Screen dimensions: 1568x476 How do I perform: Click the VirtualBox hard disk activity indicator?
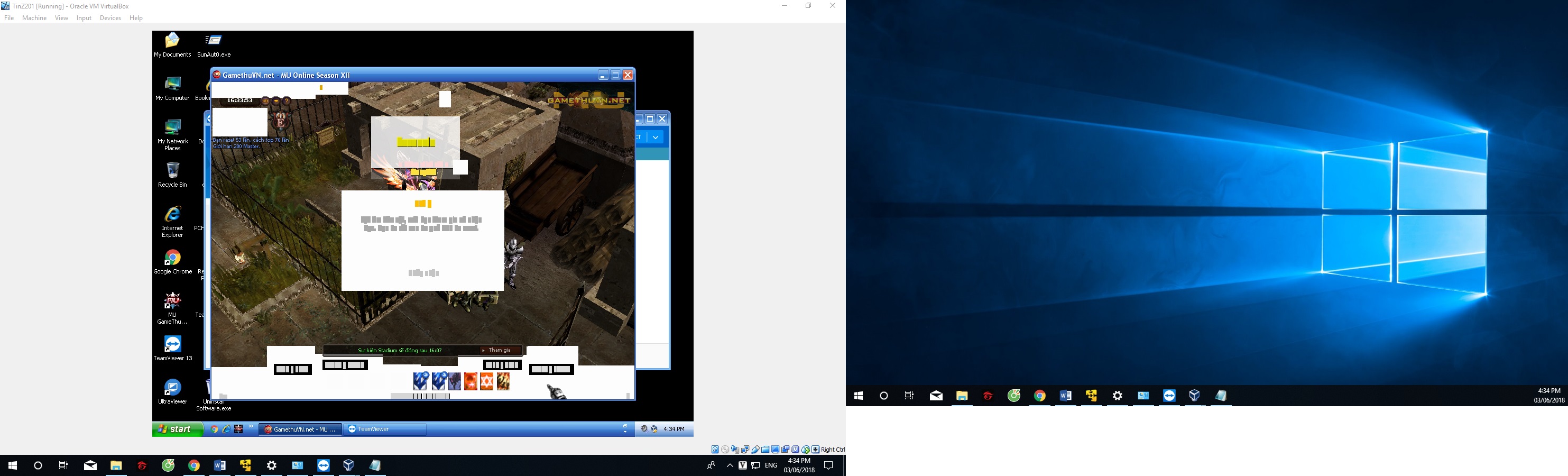point(715,450)
